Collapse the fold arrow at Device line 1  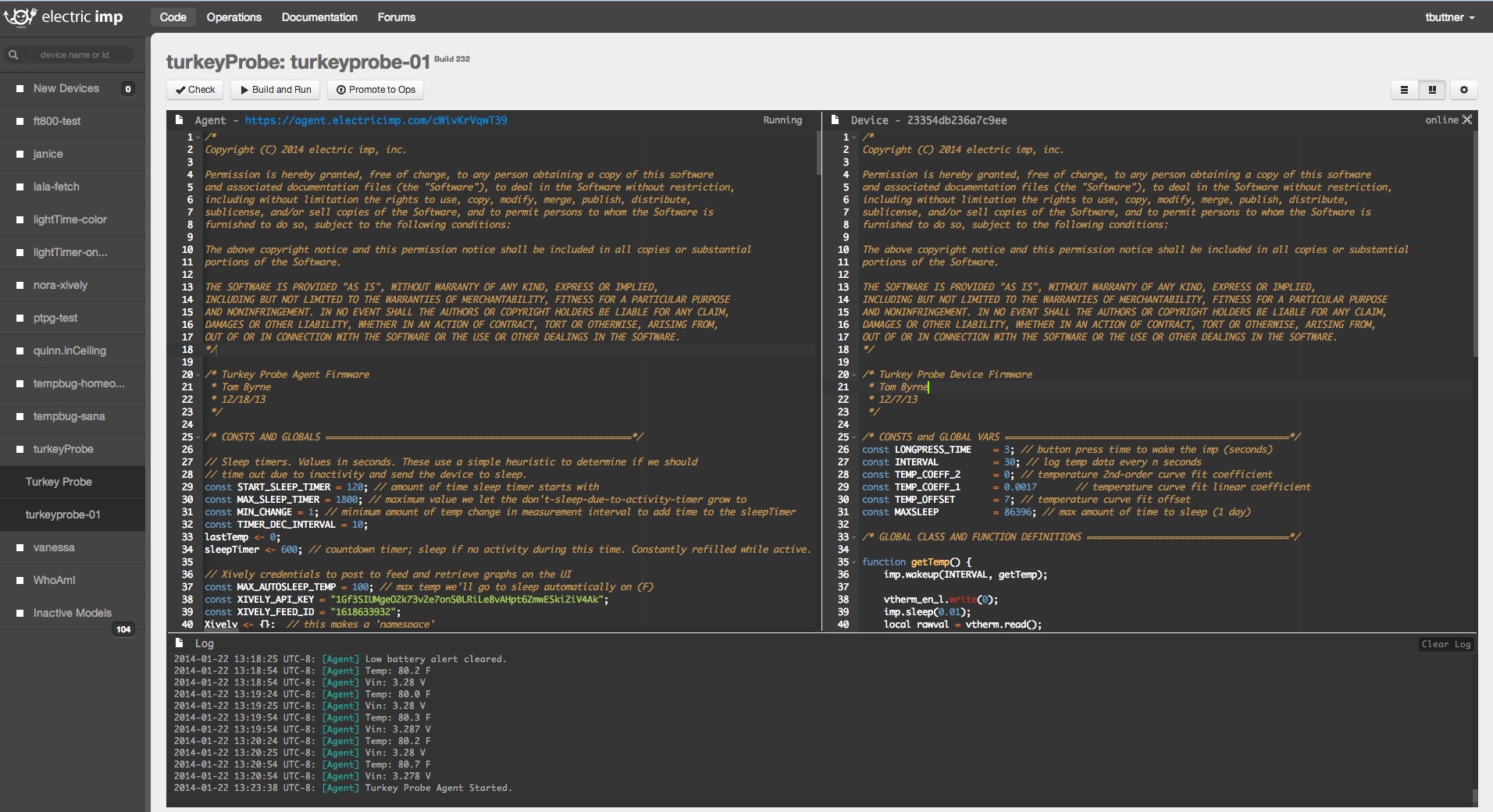(854, 137)
